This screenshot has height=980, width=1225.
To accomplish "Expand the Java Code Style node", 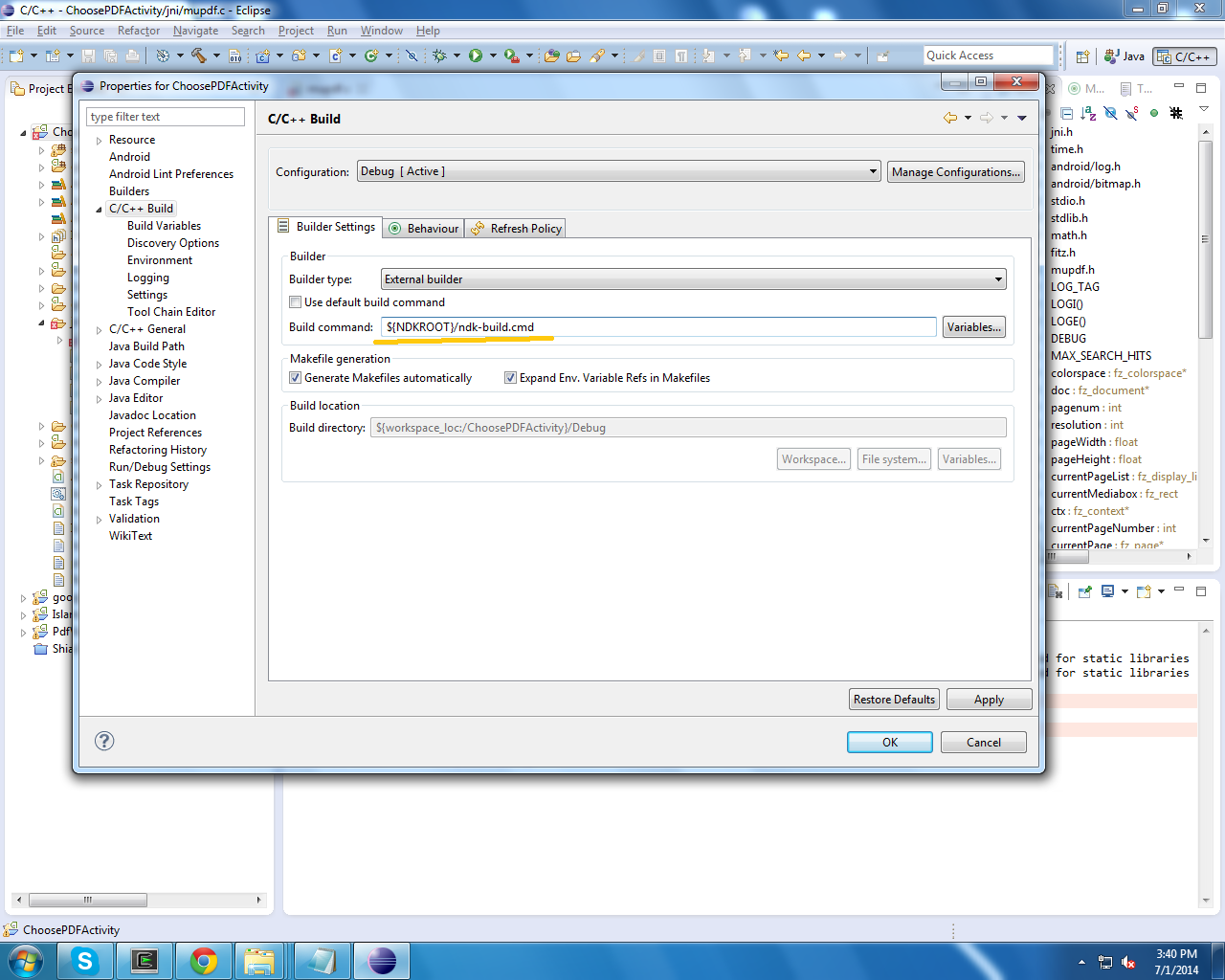I will tap(99, 365).
